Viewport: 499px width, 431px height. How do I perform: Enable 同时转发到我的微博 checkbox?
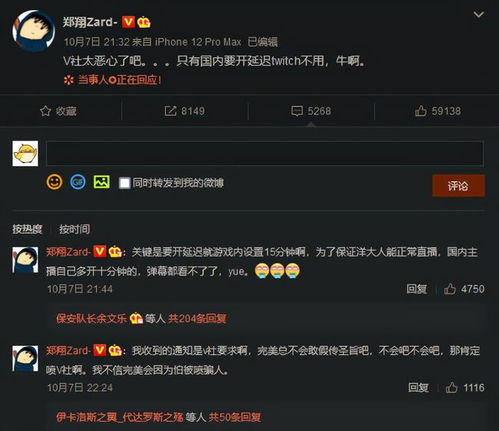click(124, 183)
